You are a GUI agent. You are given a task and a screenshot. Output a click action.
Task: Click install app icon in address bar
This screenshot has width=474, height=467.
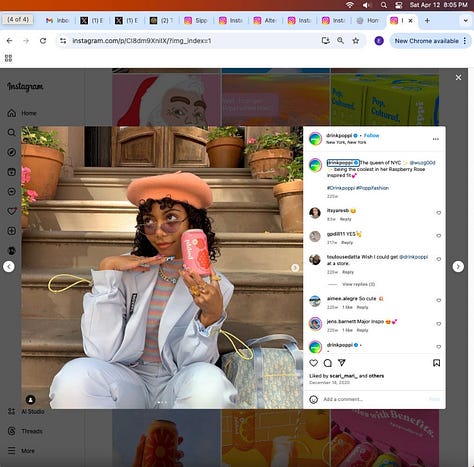coord(325,41)
